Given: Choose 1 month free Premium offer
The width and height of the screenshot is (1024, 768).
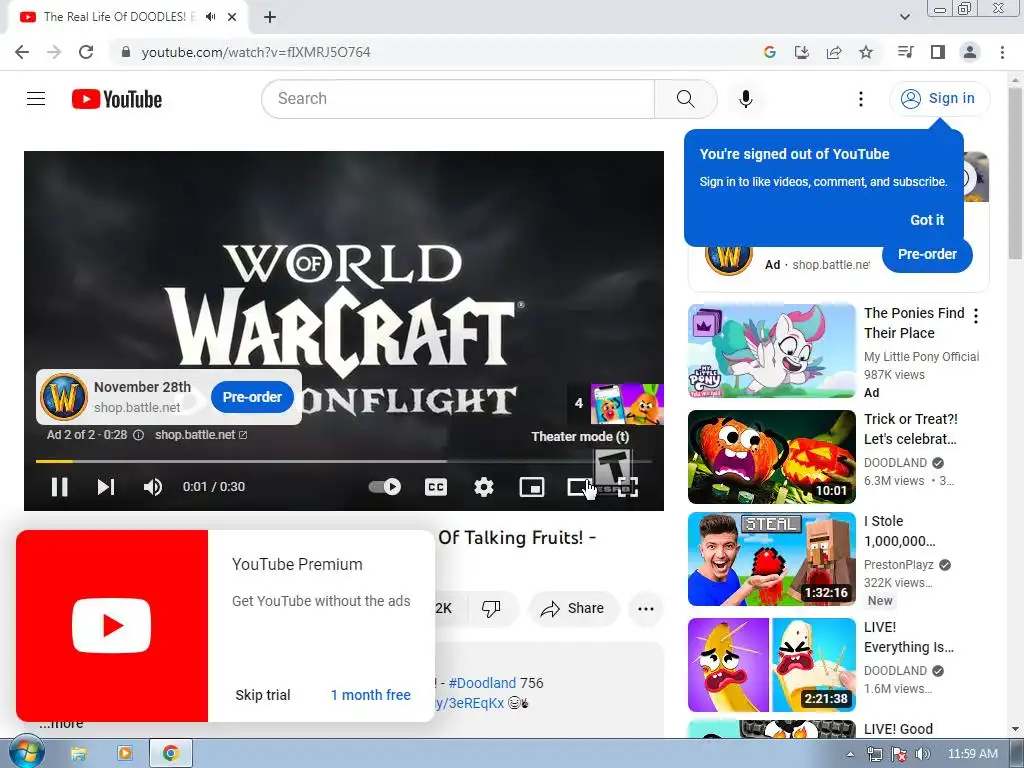Looking at the screenshot, I should click(370, 695).
